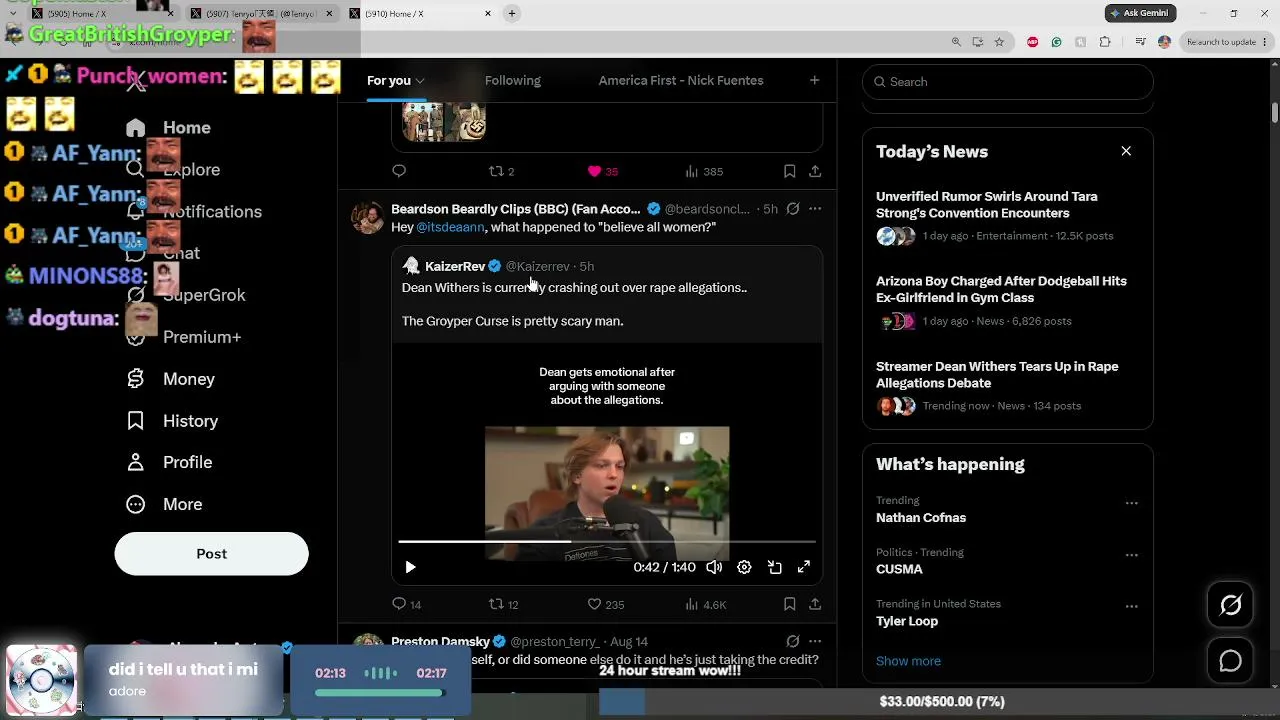This screenshot has height=720, width=1280.
Task: Open more options on Beardson Beardly post
Action: coord(815,209)
